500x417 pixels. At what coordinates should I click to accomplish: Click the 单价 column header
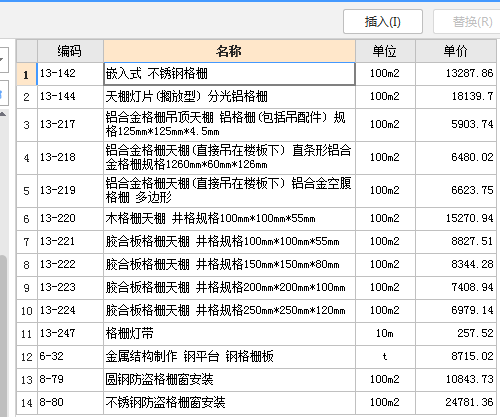click(x=456, y=51)
